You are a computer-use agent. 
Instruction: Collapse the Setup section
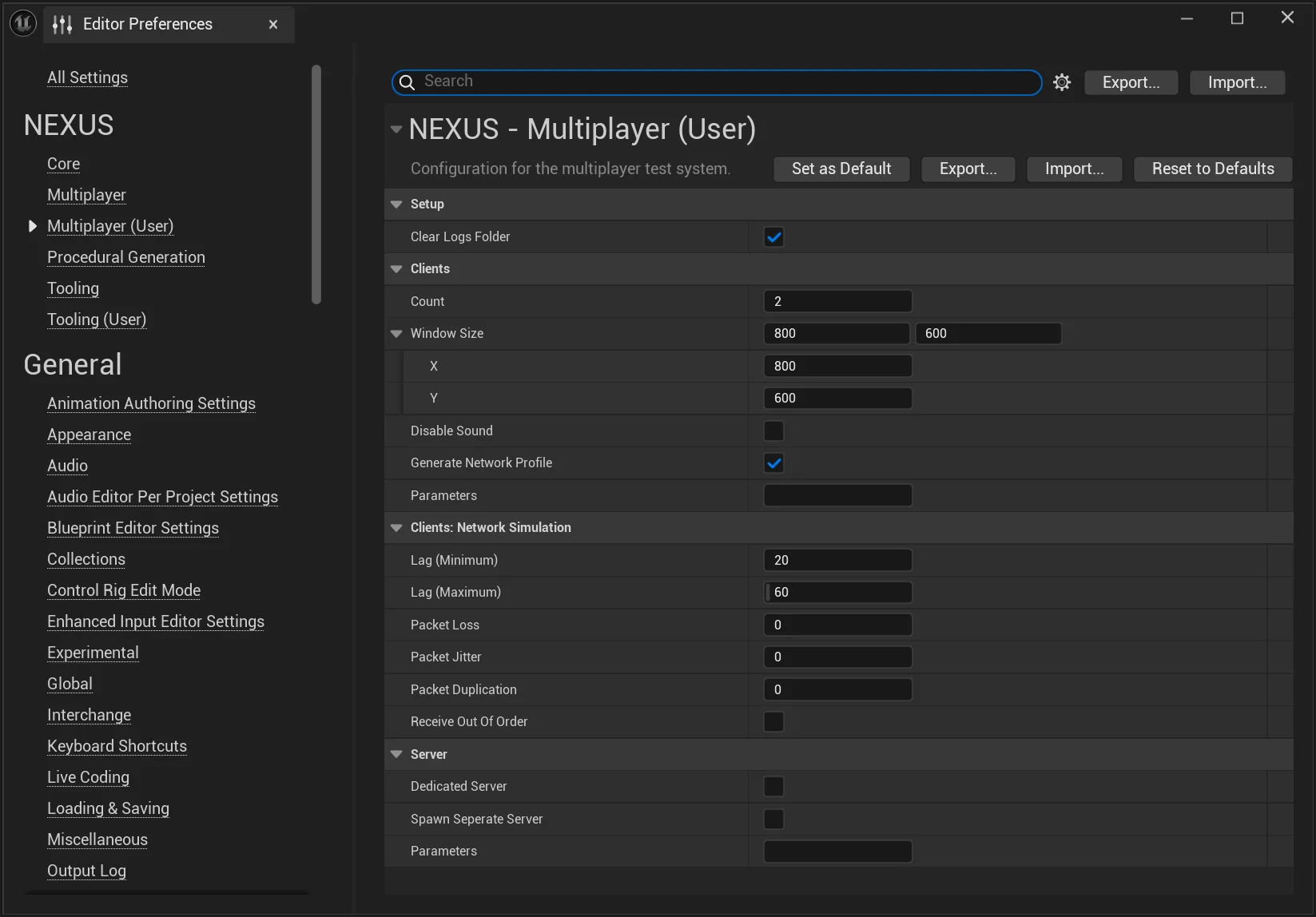(x=396, y=204)
